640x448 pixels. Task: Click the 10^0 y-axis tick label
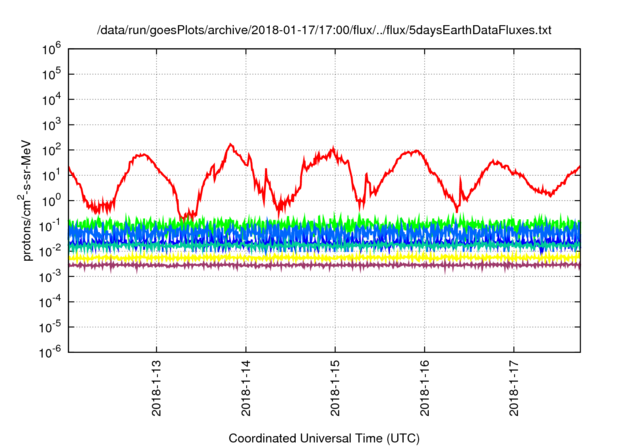[51, 201]
